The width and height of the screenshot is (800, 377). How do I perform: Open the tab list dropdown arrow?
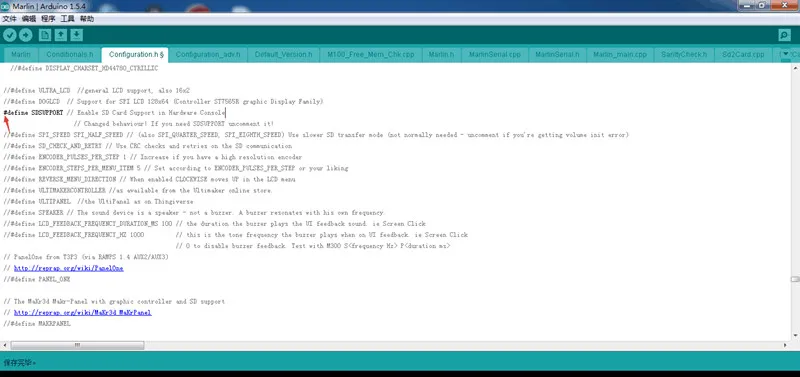pos(785,55)
